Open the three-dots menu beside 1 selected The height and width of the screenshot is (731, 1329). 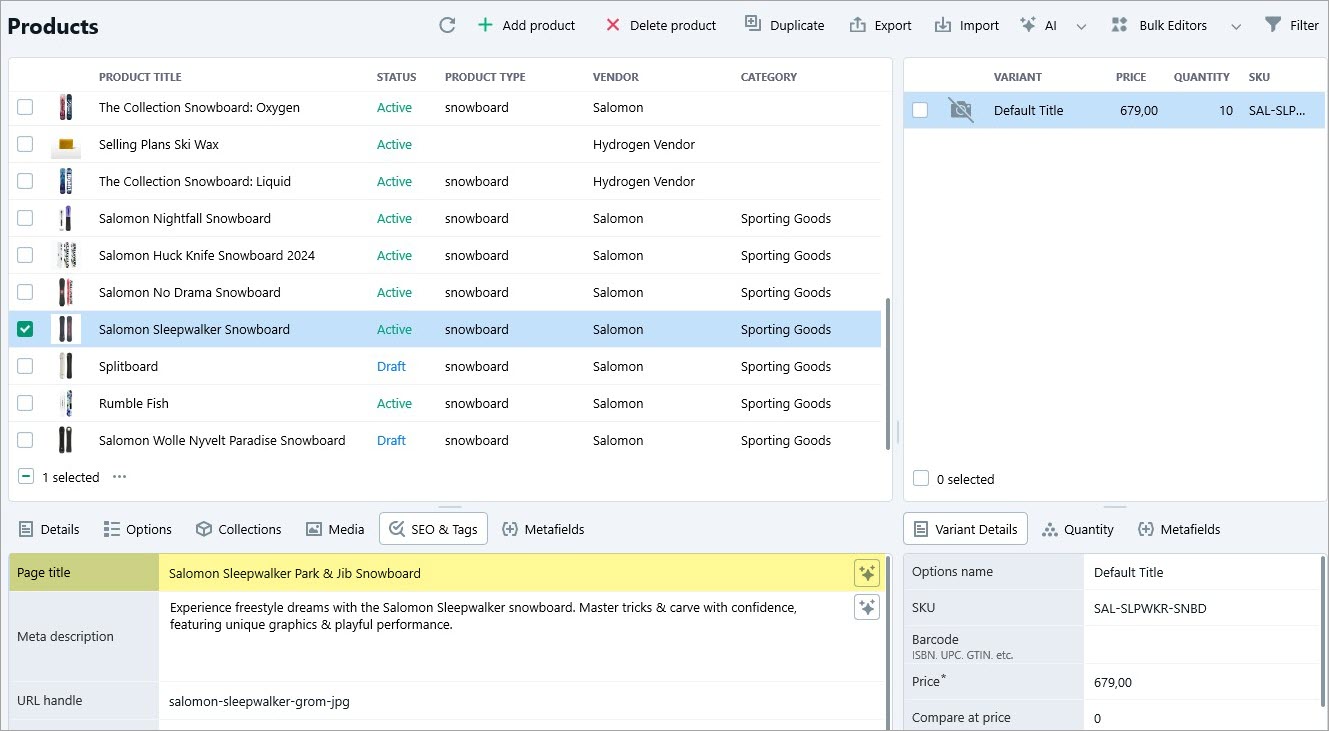[120, 477]
